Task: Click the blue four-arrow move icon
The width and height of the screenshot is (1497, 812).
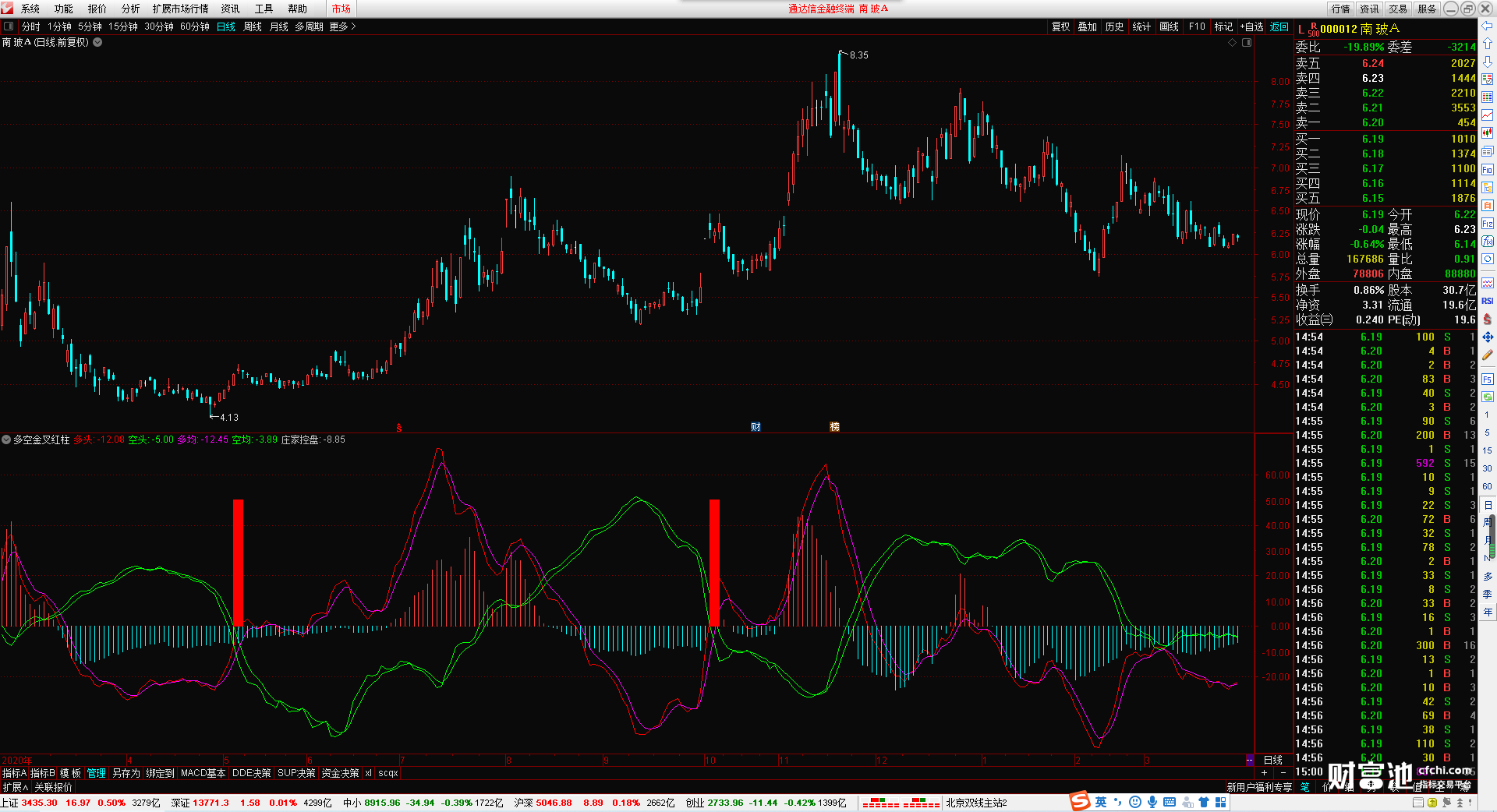Action: pyautogui.click(x=1488, y=337)
